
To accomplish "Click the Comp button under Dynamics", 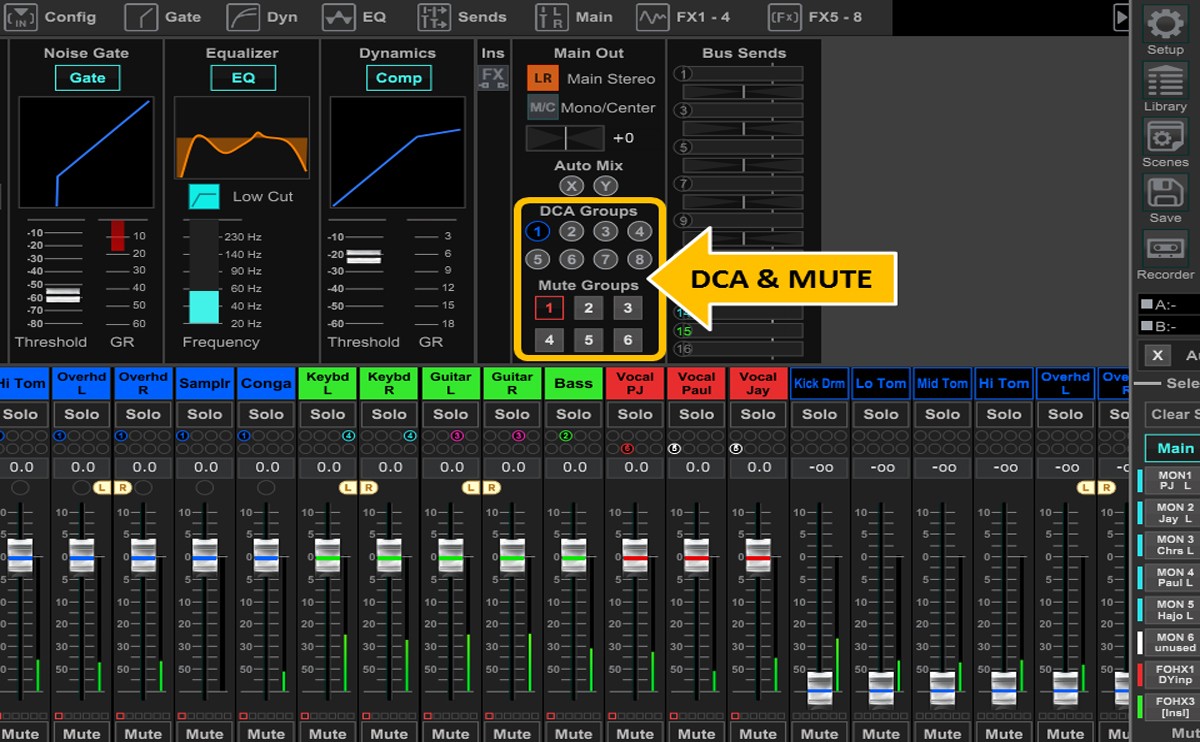I will click(398, 78).
